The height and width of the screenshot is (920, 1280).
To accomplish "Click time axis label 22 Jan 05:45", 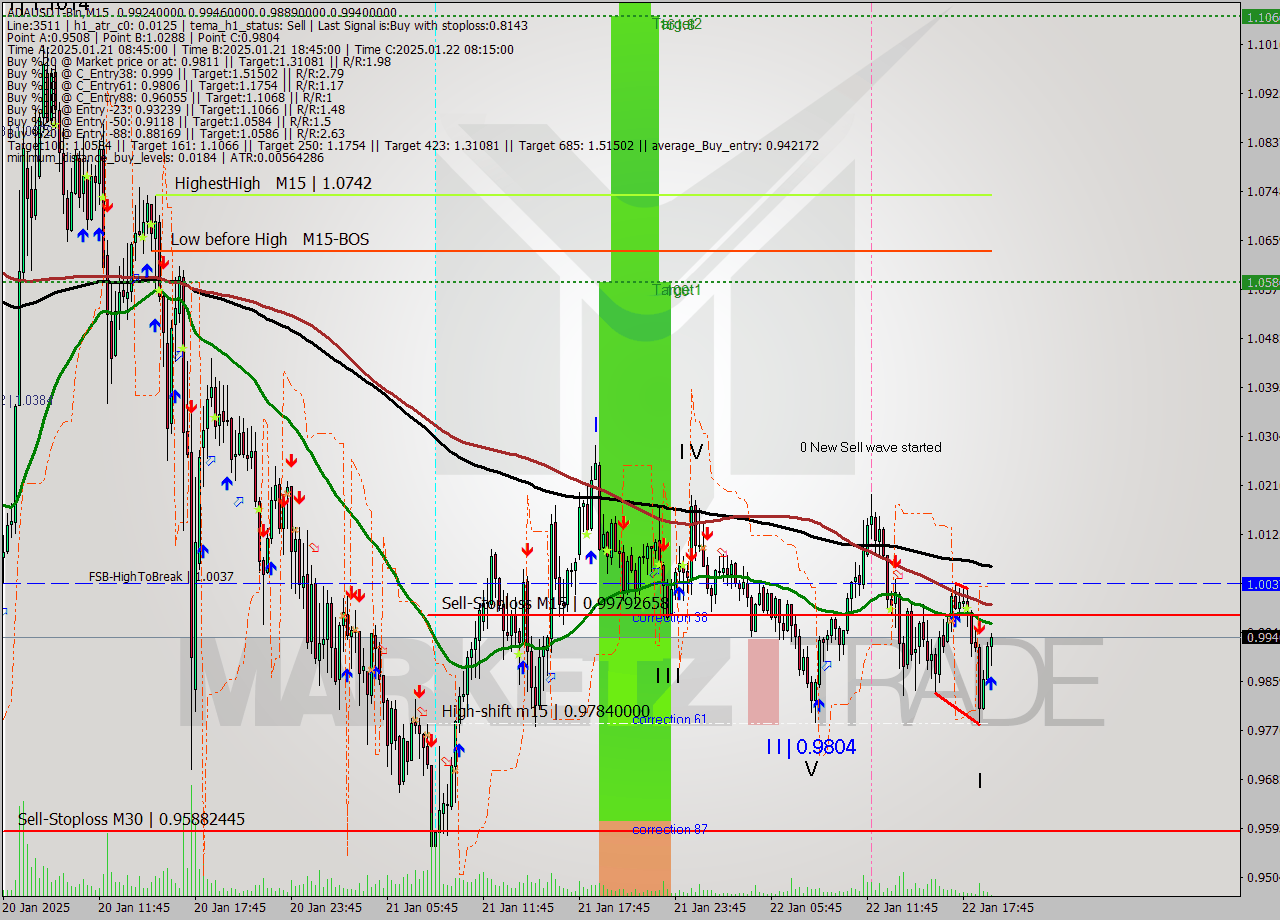I will [x=806, y=908].
